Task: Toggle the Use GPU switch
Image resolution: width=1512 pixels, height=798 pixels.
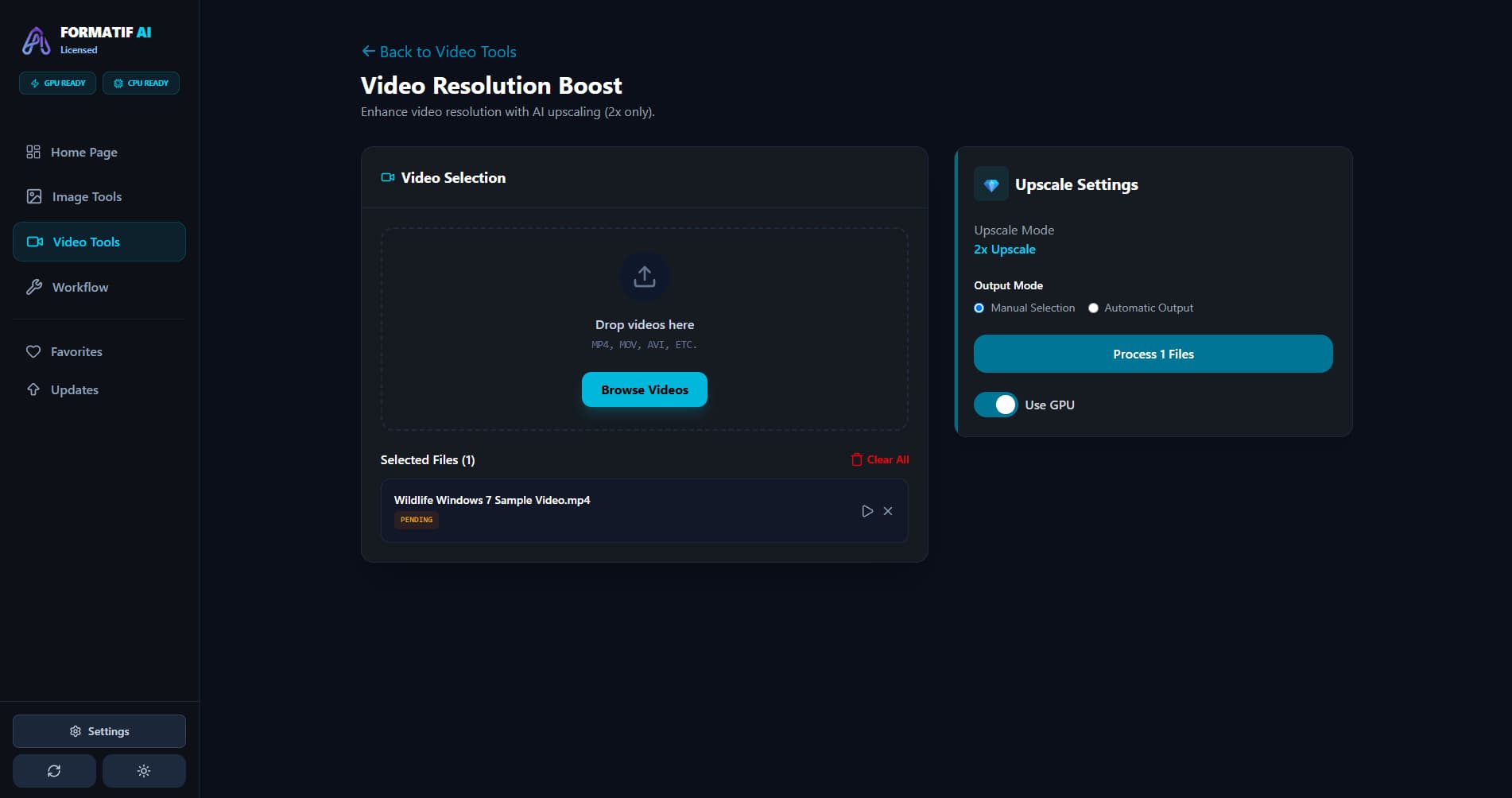Action: 996,405
